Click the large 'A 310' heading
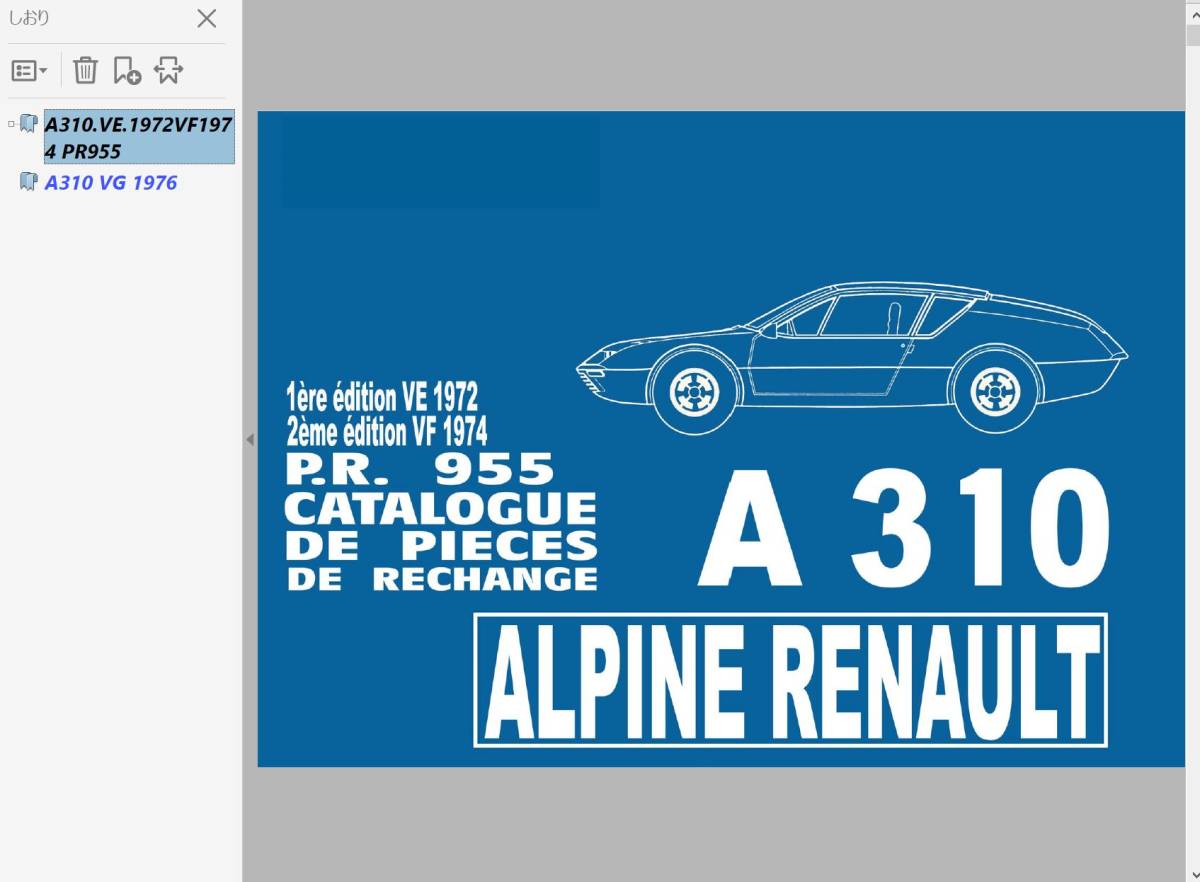 (x=903, y=529)
